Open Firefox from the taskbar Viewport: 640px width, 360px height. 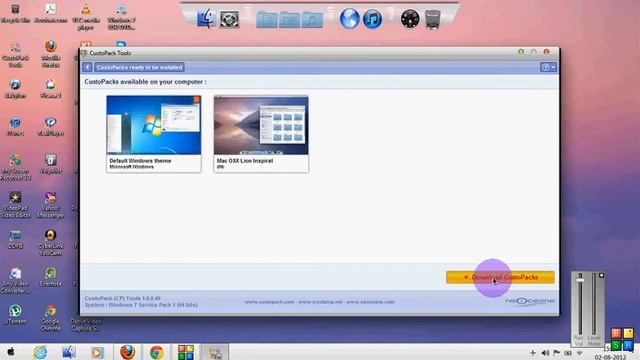tap(128, 352)
